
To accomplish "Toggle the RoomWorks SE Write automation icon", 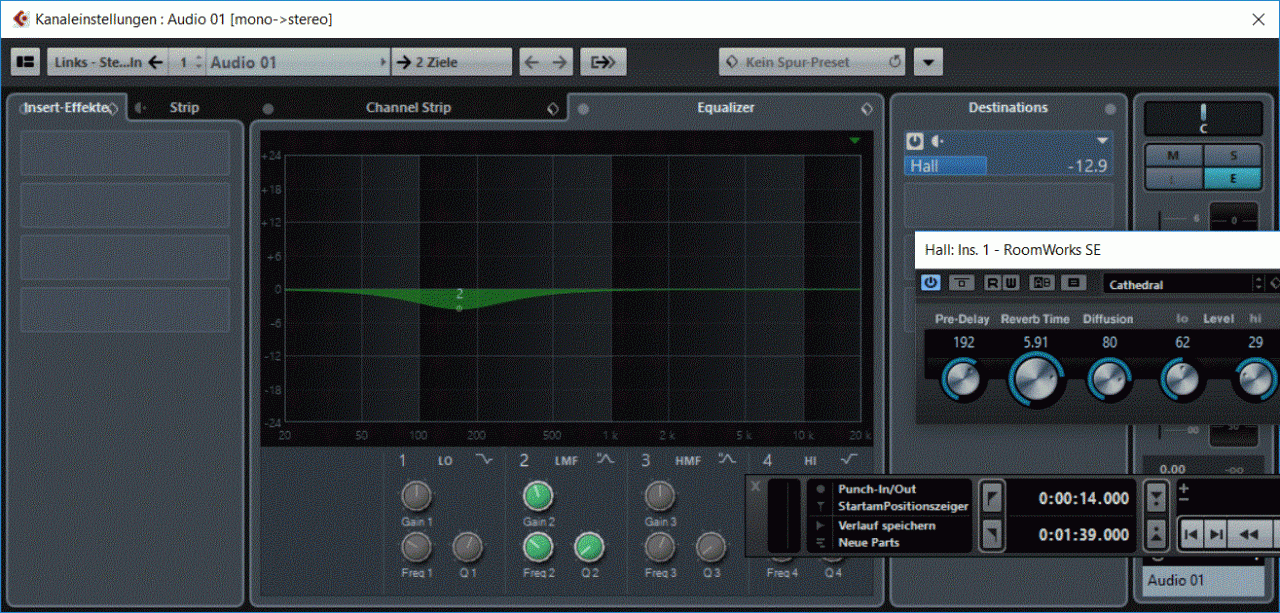I will tap(1010, 283).
